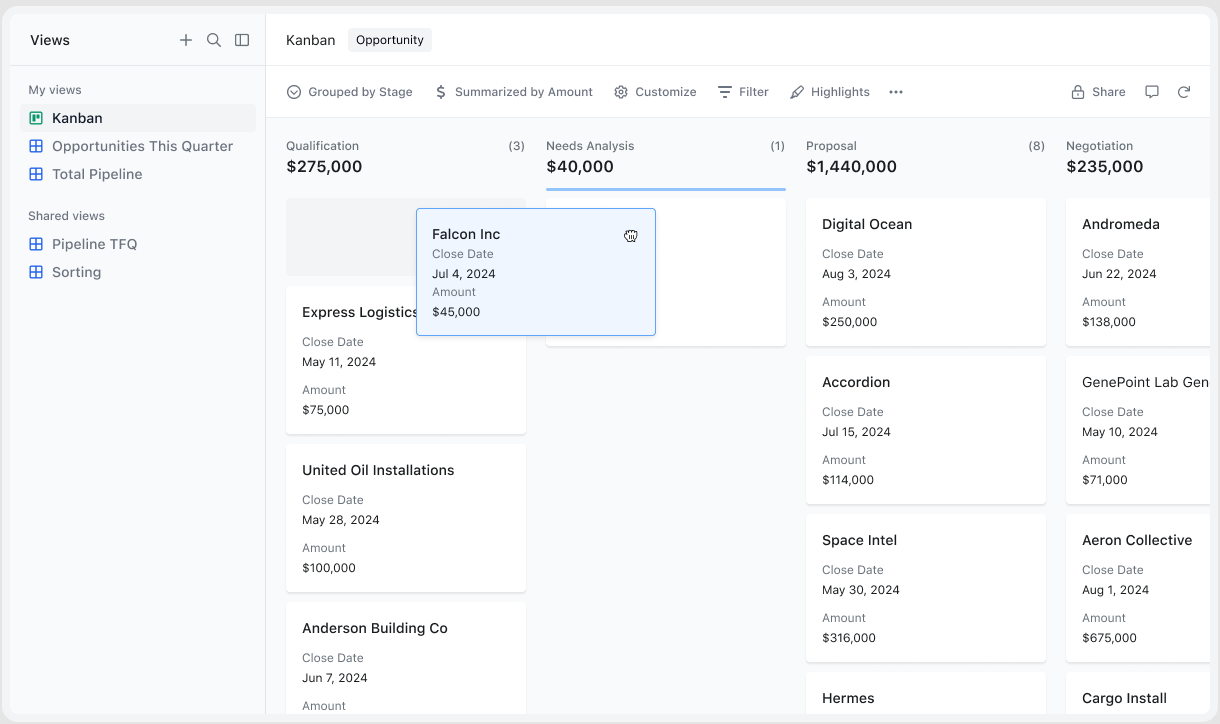Click the Kanban view grid icon

36,118
